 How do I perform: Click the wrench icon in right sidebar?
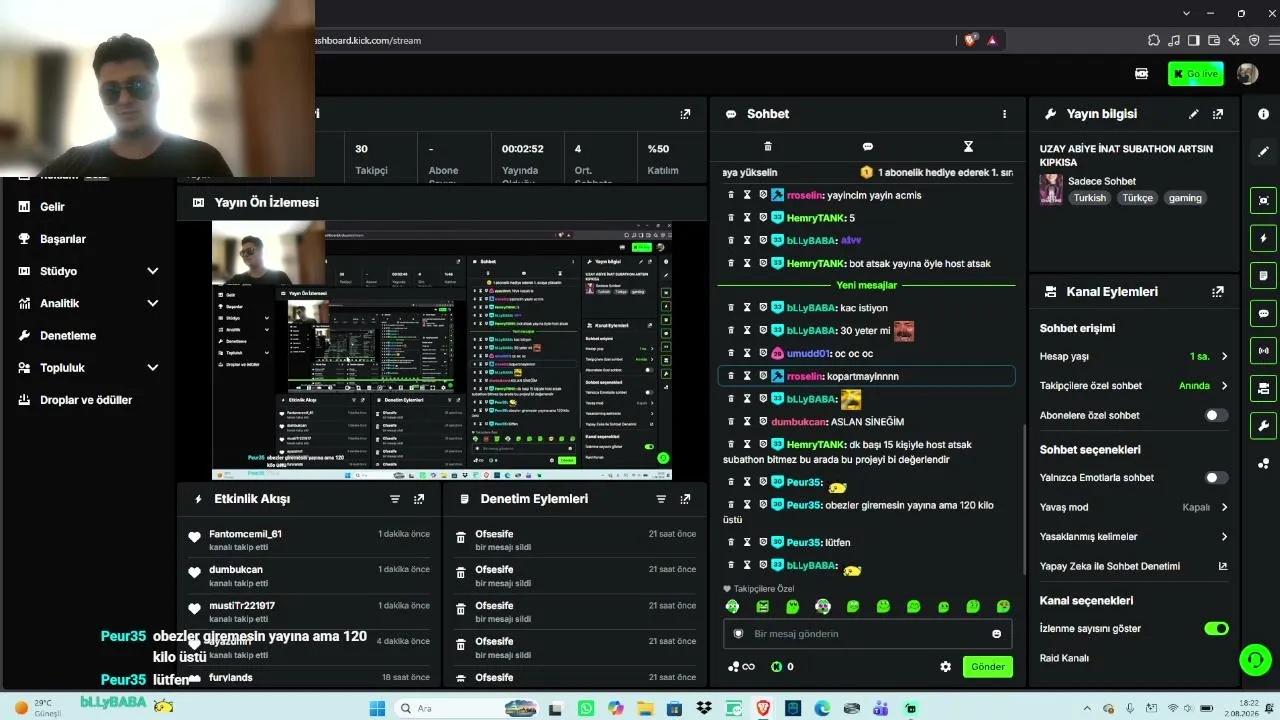1264,426
